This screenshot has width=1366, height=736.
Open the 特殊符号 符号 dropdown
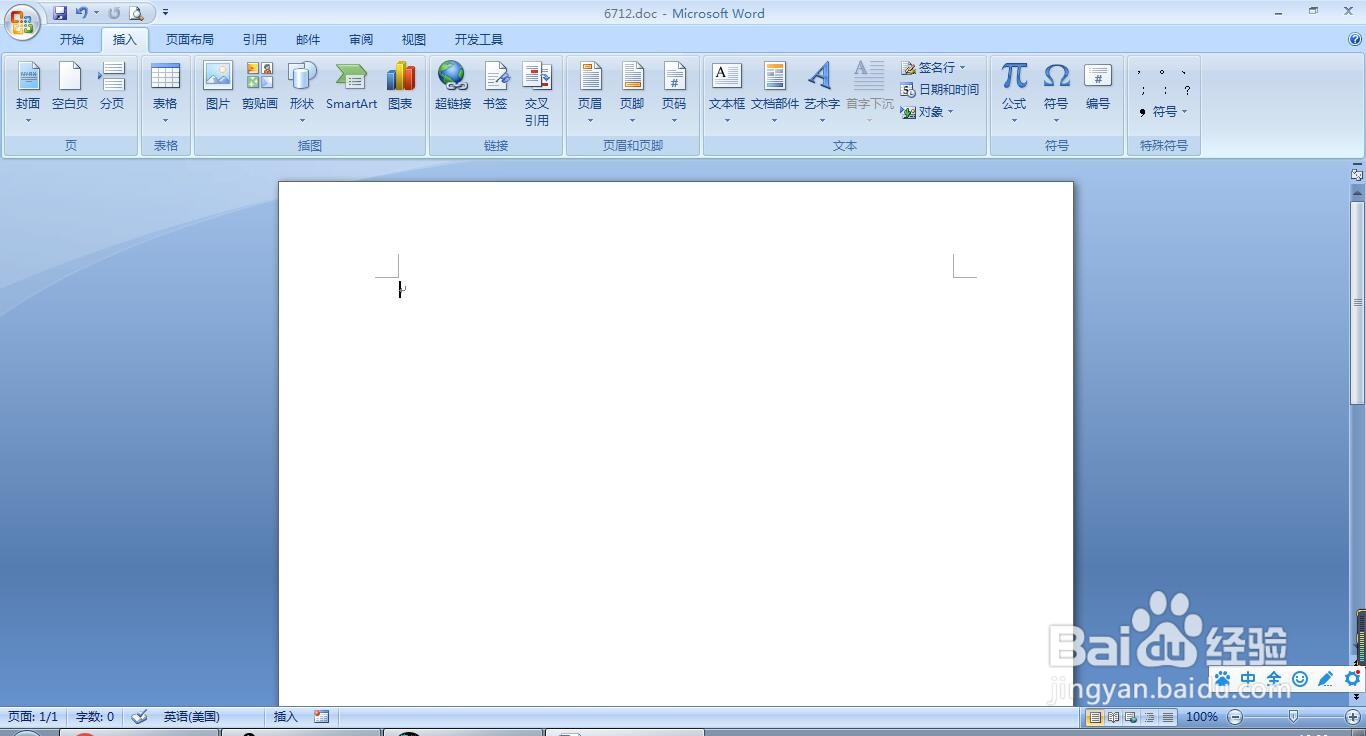click(1163, 112)
